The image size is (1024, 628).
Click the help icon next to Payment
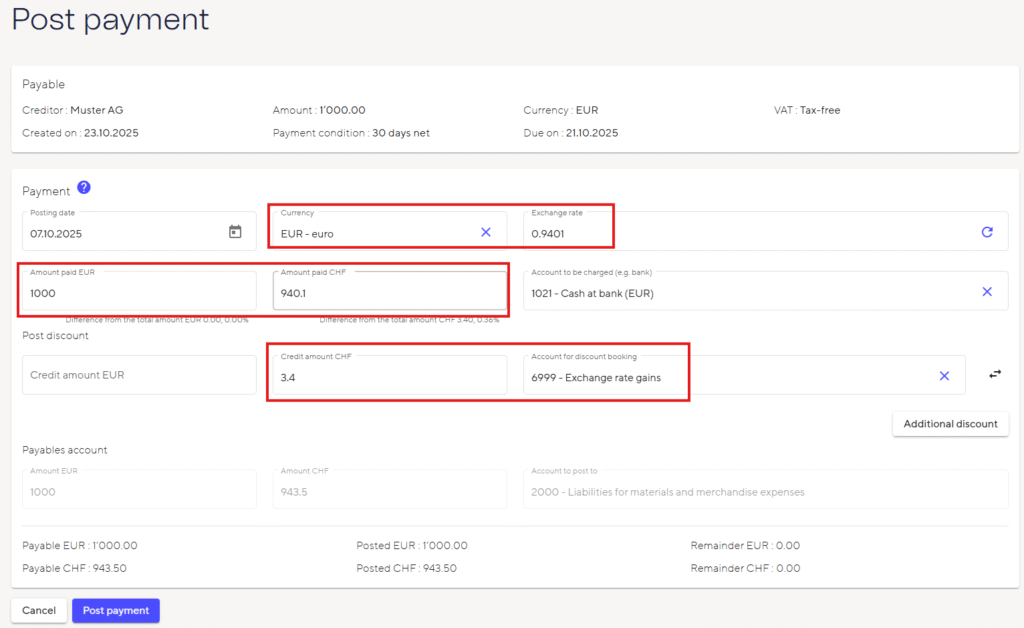[84, 188]
